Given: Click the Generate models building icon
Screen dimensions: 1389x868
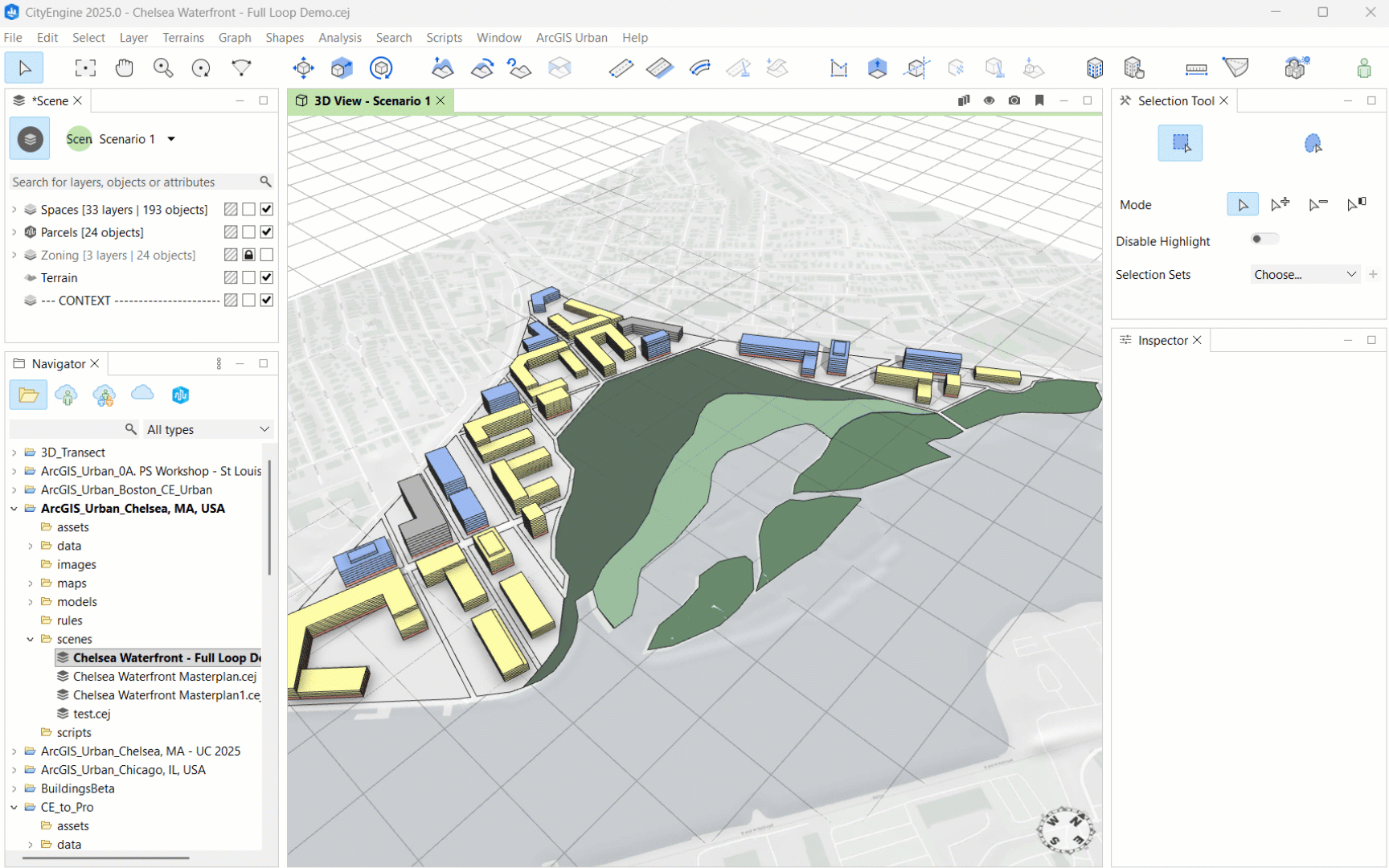Looking at the screenshot, I should click(1095, 68).
